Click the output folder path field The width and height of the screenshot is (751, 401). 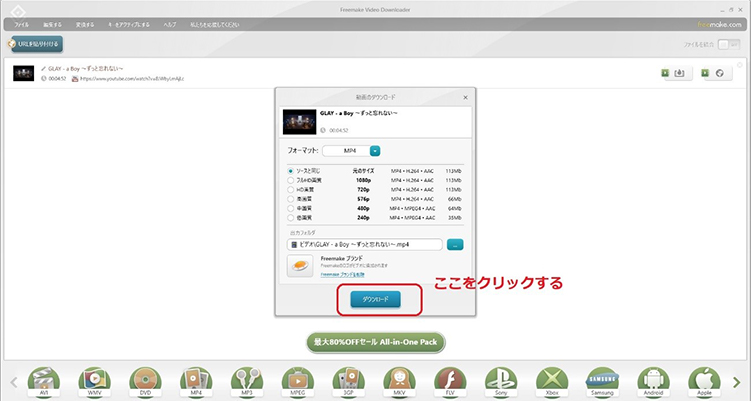(x=365, y=245)
